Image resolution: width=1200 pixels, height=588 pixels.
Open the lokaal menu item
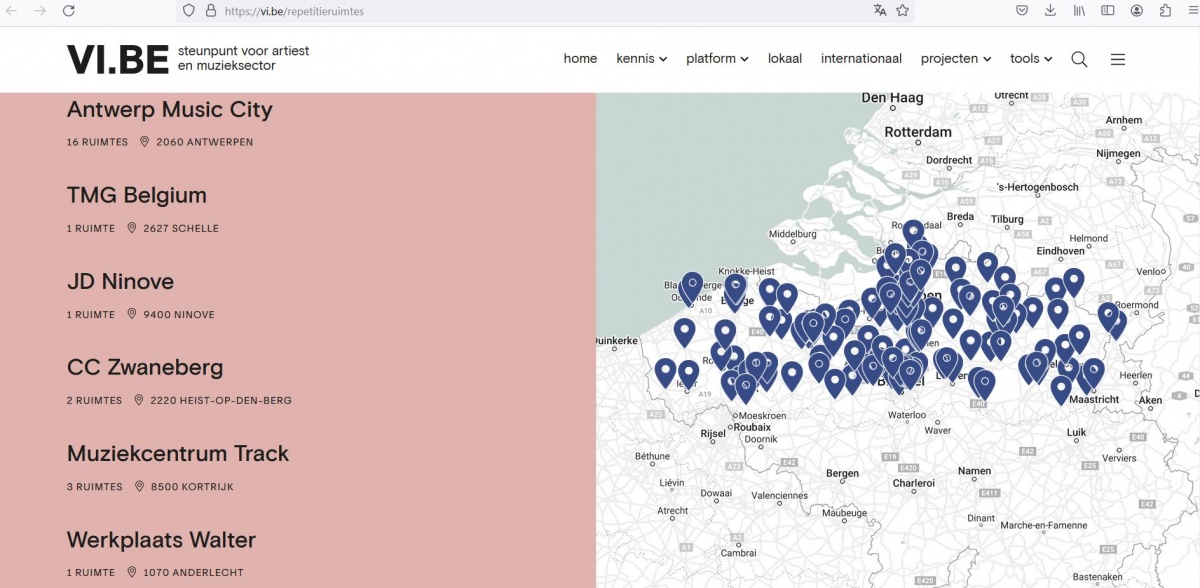(785, 59)
